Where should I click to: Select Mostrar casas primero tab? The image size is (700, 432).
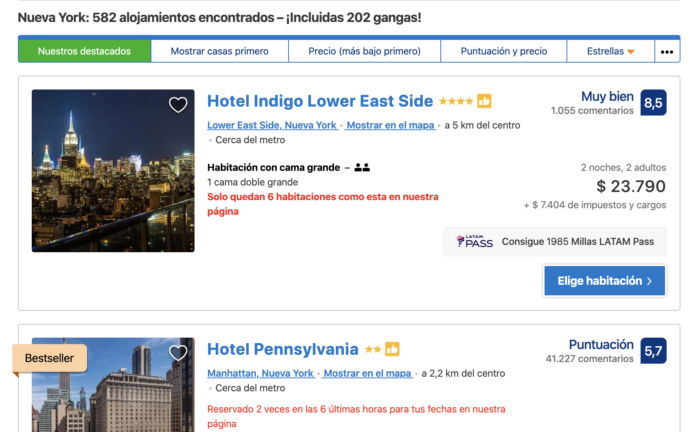(219, 51)
